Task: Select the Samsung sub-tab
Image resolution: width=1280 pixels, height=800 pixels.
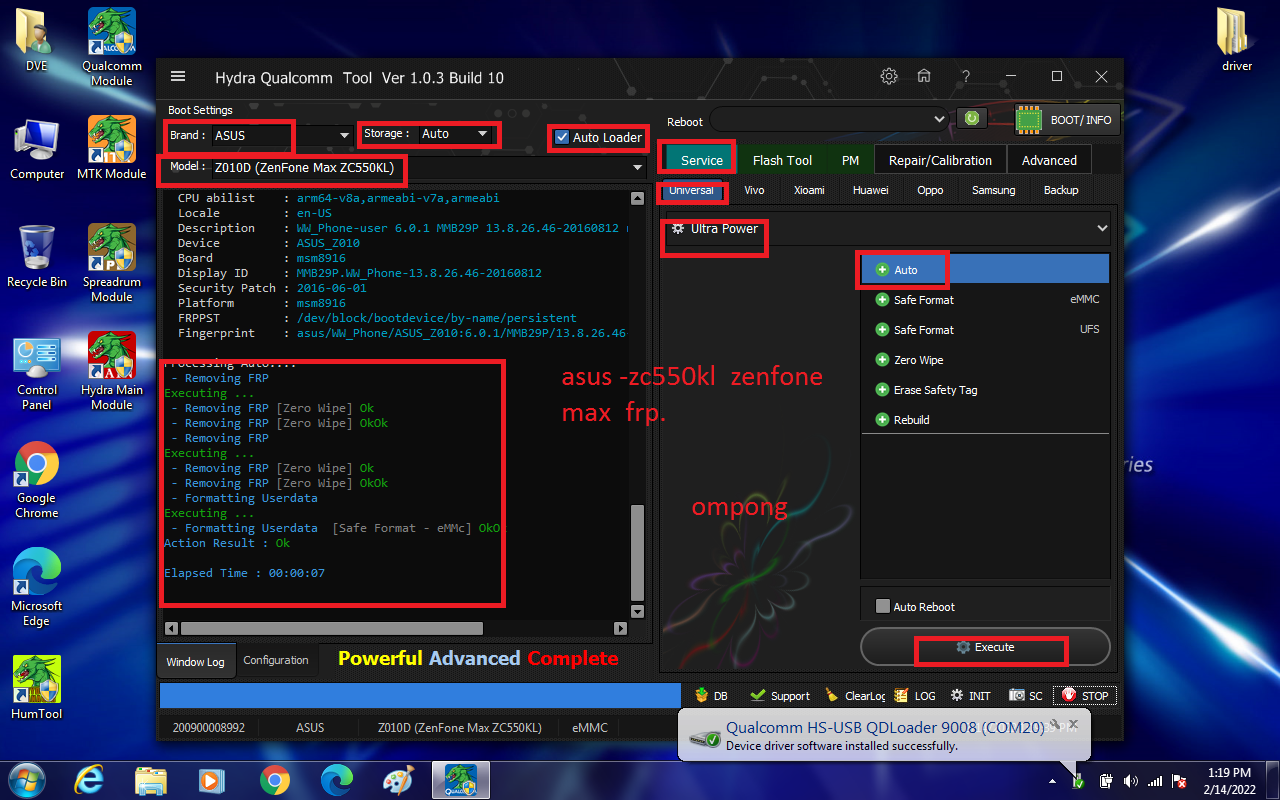Action: [x=993, y=190]
